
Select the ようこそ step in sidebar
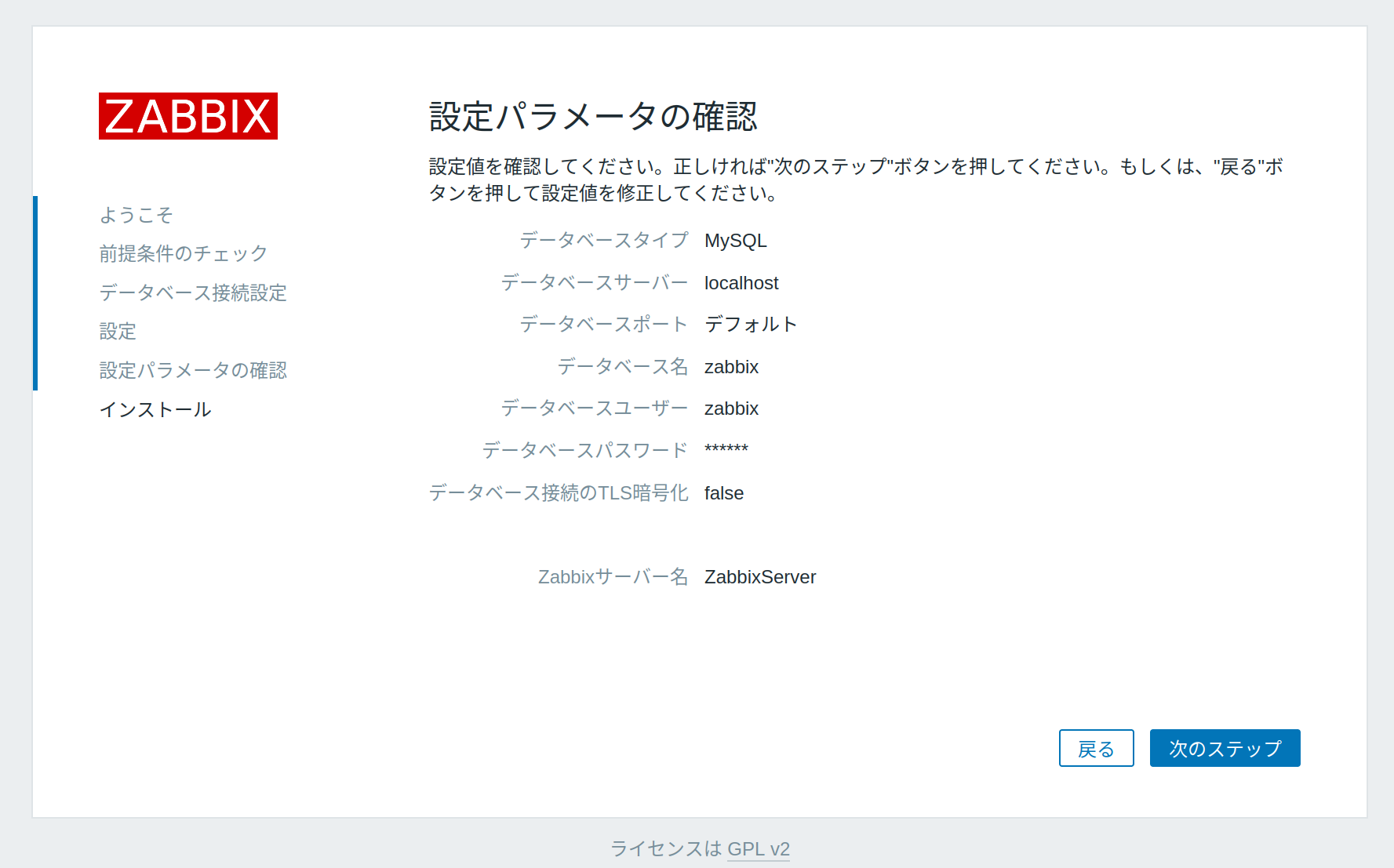click(136, 215)
